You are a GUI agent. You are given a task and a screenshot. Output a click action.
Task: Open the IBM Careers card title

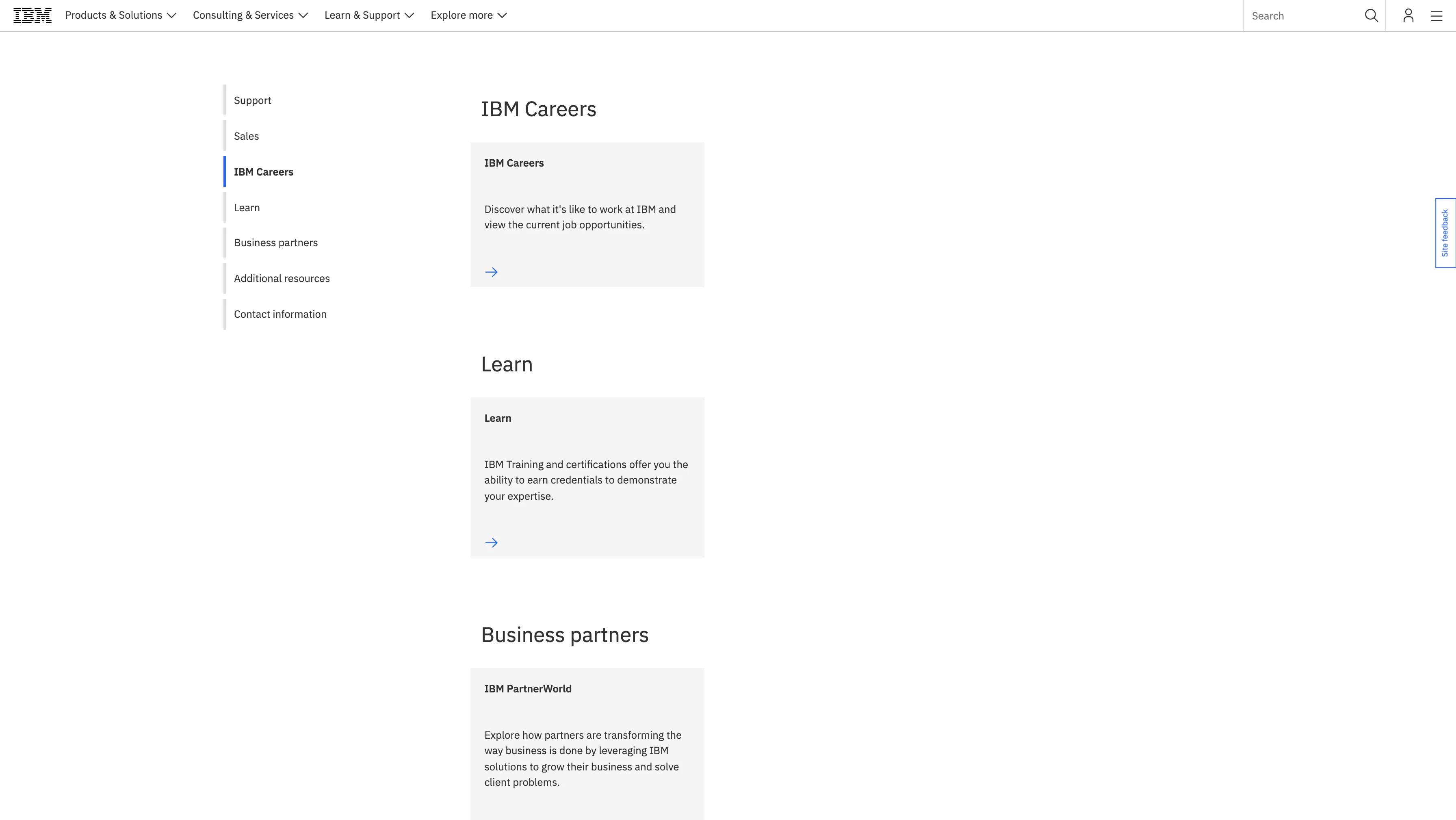pos(514,163)
